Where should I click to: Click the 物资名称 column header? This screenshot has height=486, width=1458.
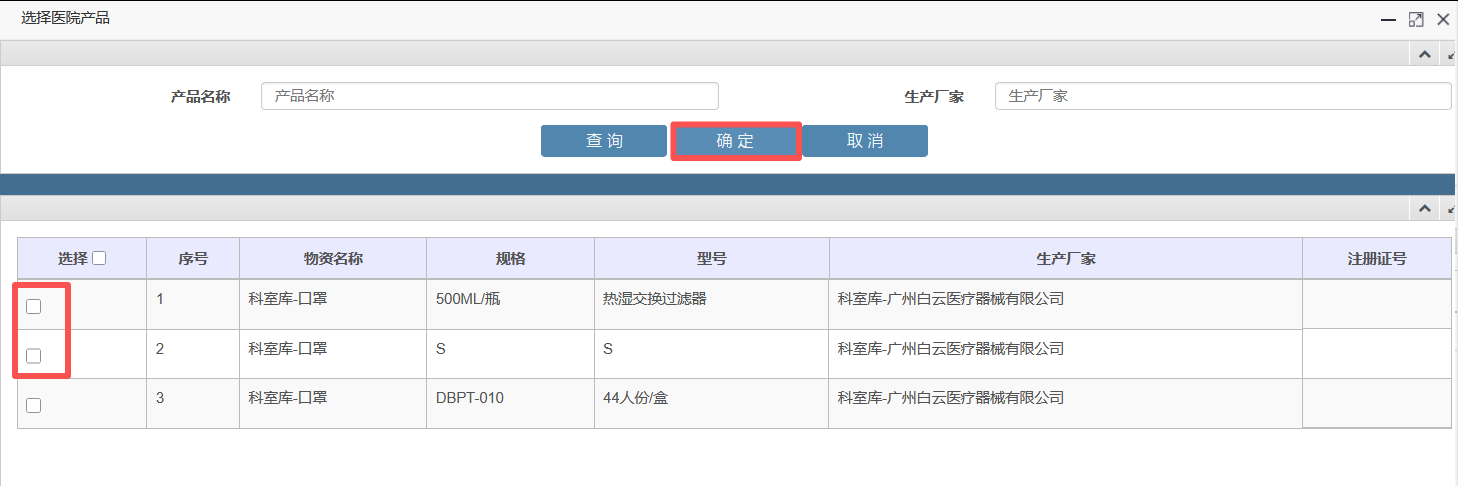coord(333,258)
